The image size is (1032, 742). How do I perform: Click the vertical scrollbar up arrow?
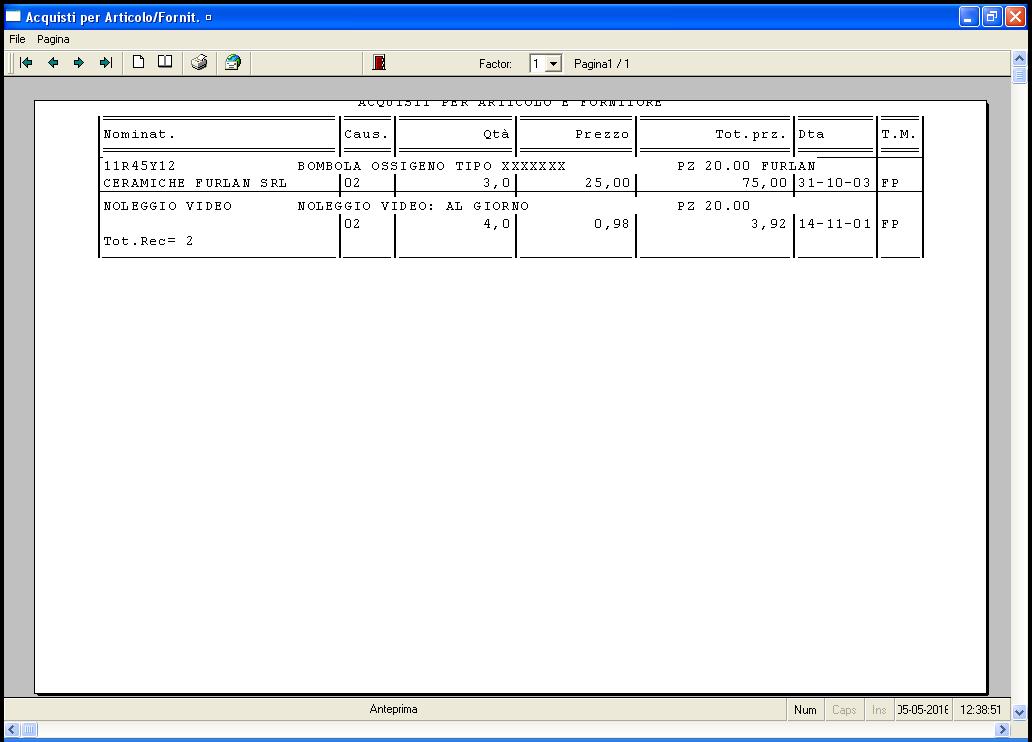click(1019, 59)
